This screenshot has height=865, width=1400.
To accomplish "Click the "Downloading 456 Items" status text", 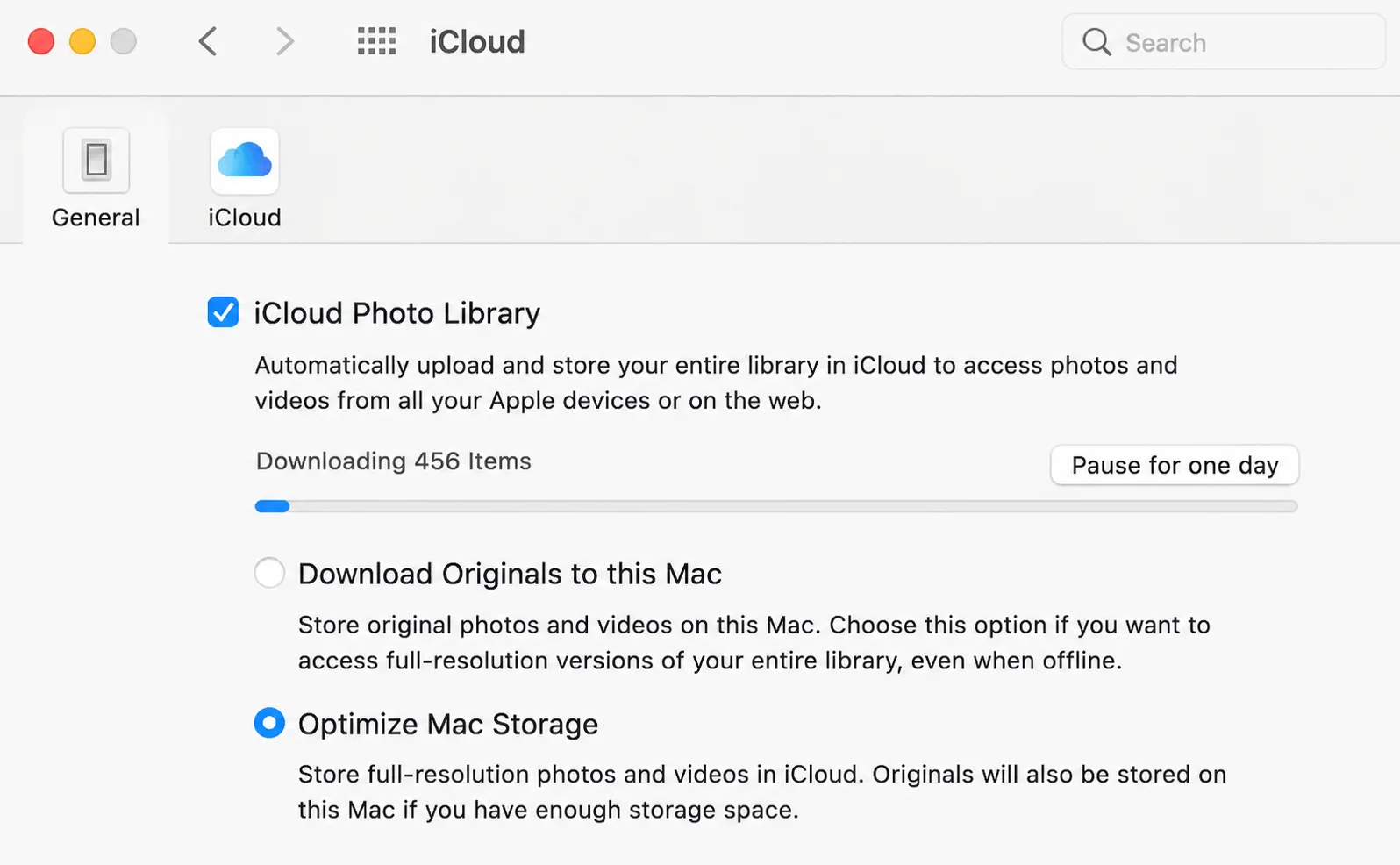I will pos(394,461).
